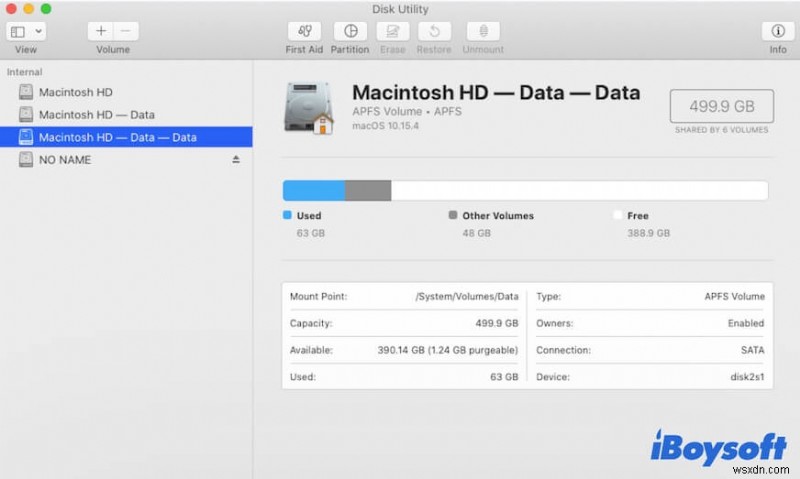800x479 pixels.
Task: Open the Partition tool
Action: [350, 31]
